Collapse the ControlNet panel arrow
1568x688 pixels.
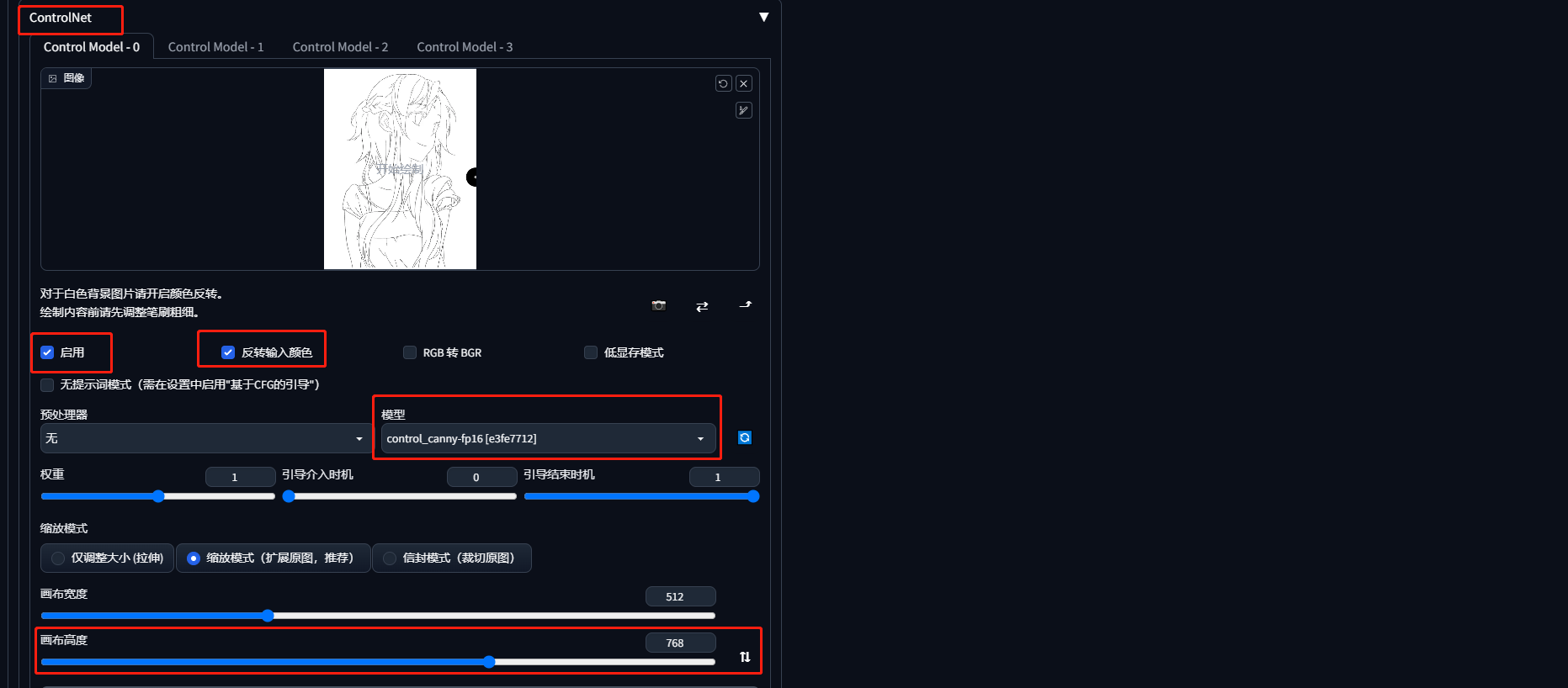click(x=763, y=17)
